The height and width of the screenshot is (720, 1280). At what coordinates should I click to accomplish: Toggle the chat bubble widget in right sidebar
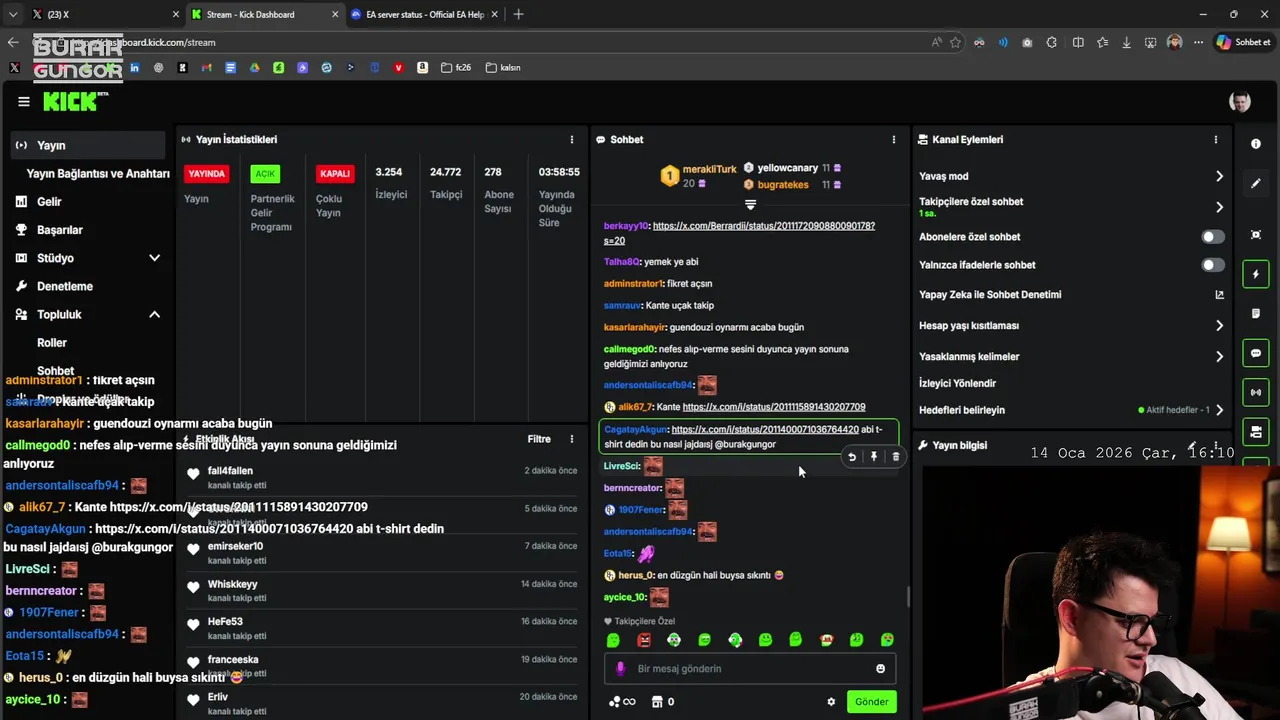click(1256, 353)
